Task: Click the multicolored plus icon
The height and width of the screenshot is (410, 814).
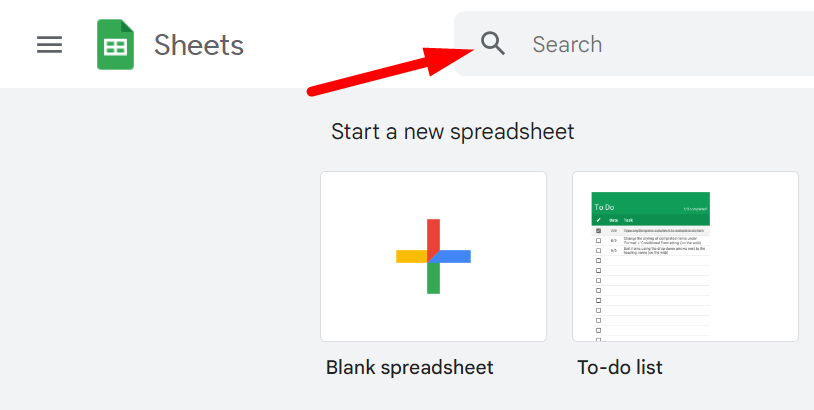Action: pos(433,256)
